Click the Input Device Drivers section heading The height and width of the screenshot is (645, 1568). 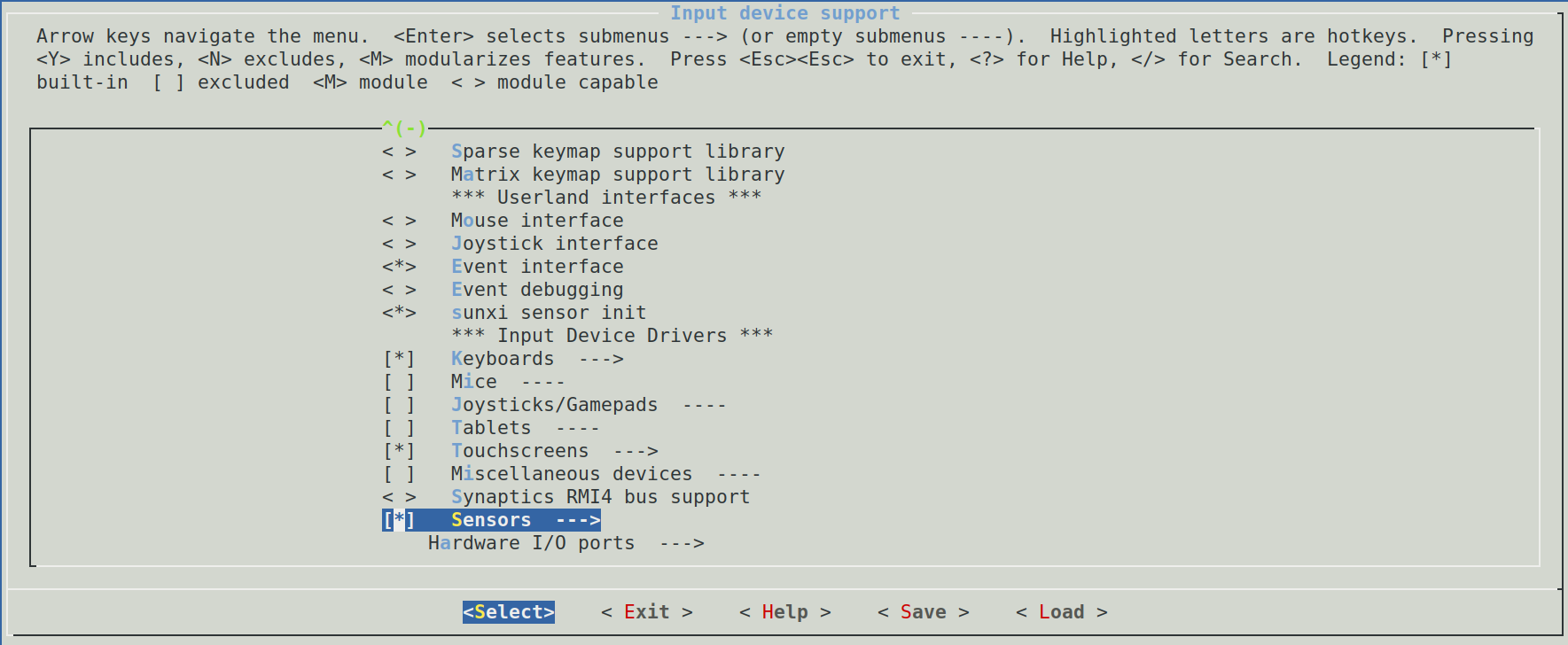click(612, 336)
